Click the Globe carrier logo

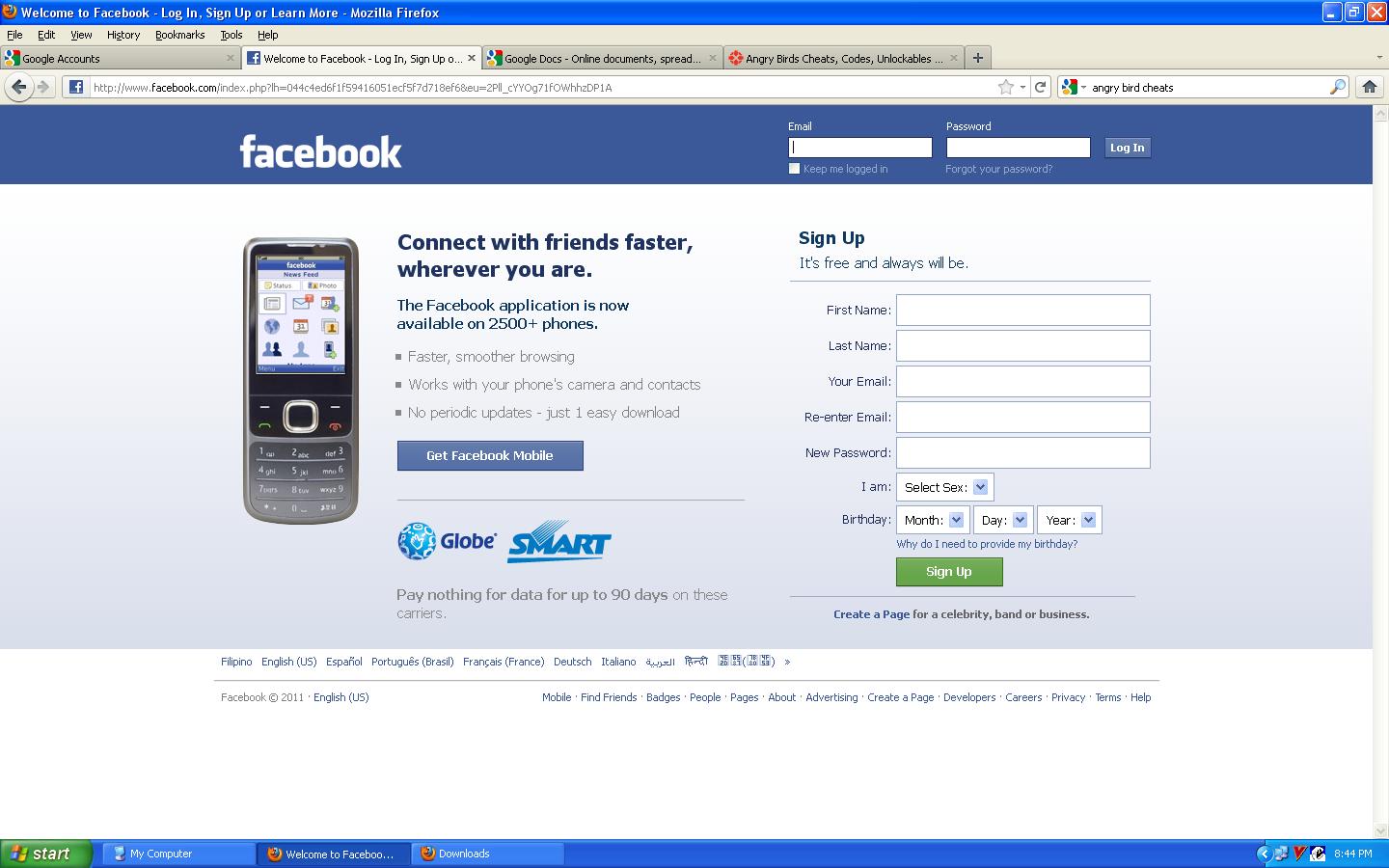click(446, 540)
